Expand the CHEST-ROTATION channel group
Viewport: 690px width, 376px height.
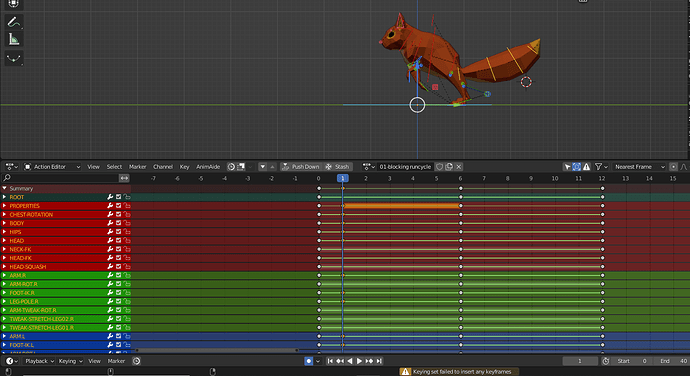click(4, 214)
